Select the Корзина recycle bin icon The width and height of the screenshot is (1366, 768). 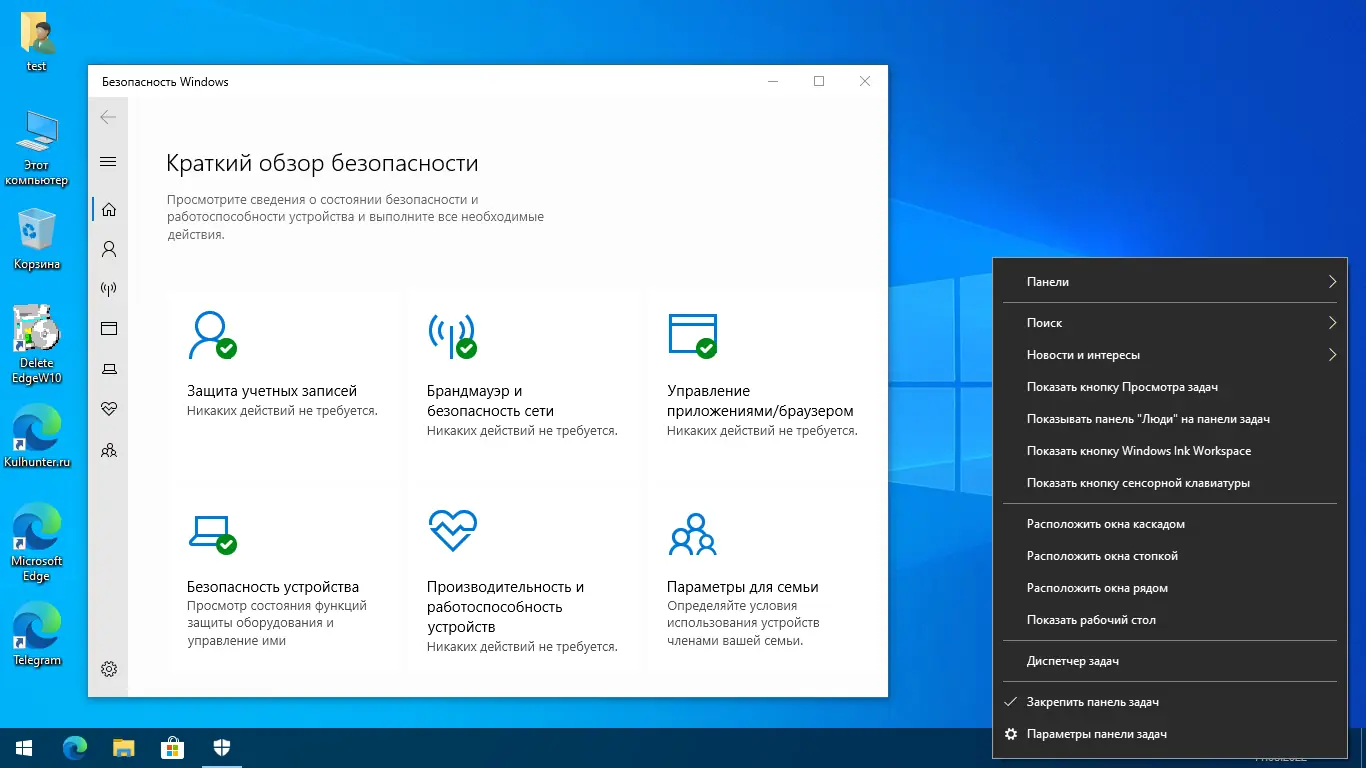tap(37, 240)
